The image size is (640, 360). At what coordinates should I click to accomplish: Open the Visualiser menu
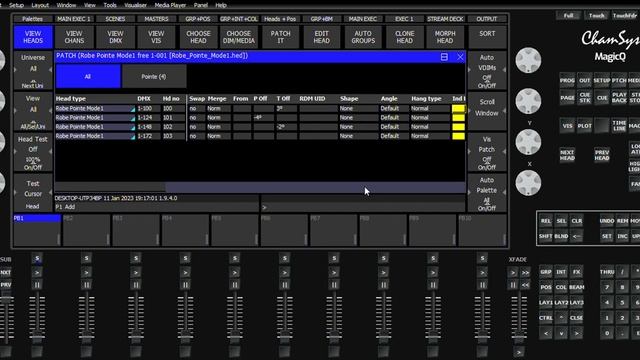[135, 5]
